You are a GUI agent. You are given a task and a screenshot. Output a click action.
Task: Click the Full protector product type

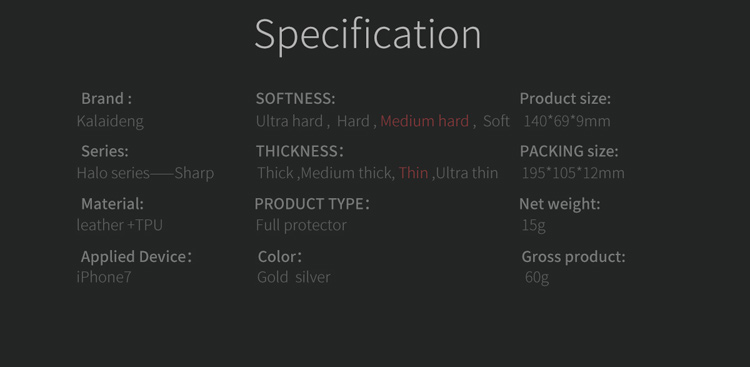301,225
